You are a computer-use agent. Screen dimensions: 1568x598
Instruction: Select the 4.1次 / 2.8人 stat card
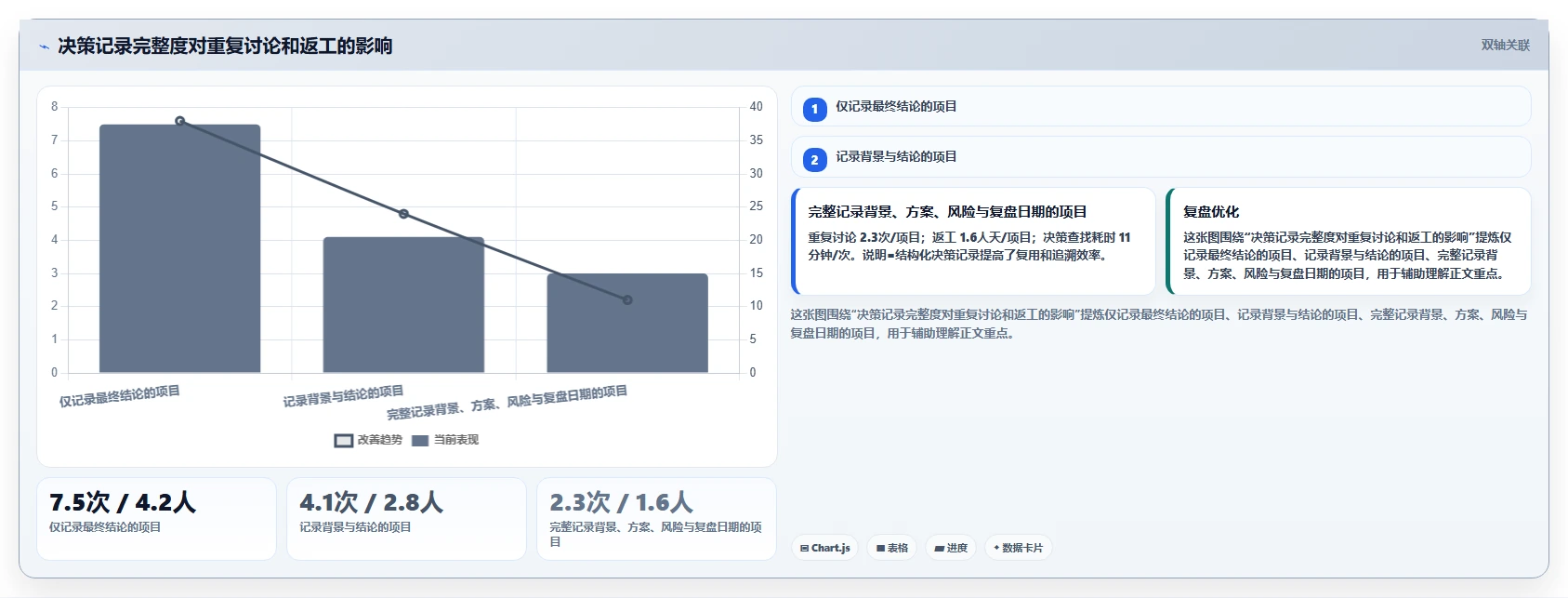(x=406, y=519)
